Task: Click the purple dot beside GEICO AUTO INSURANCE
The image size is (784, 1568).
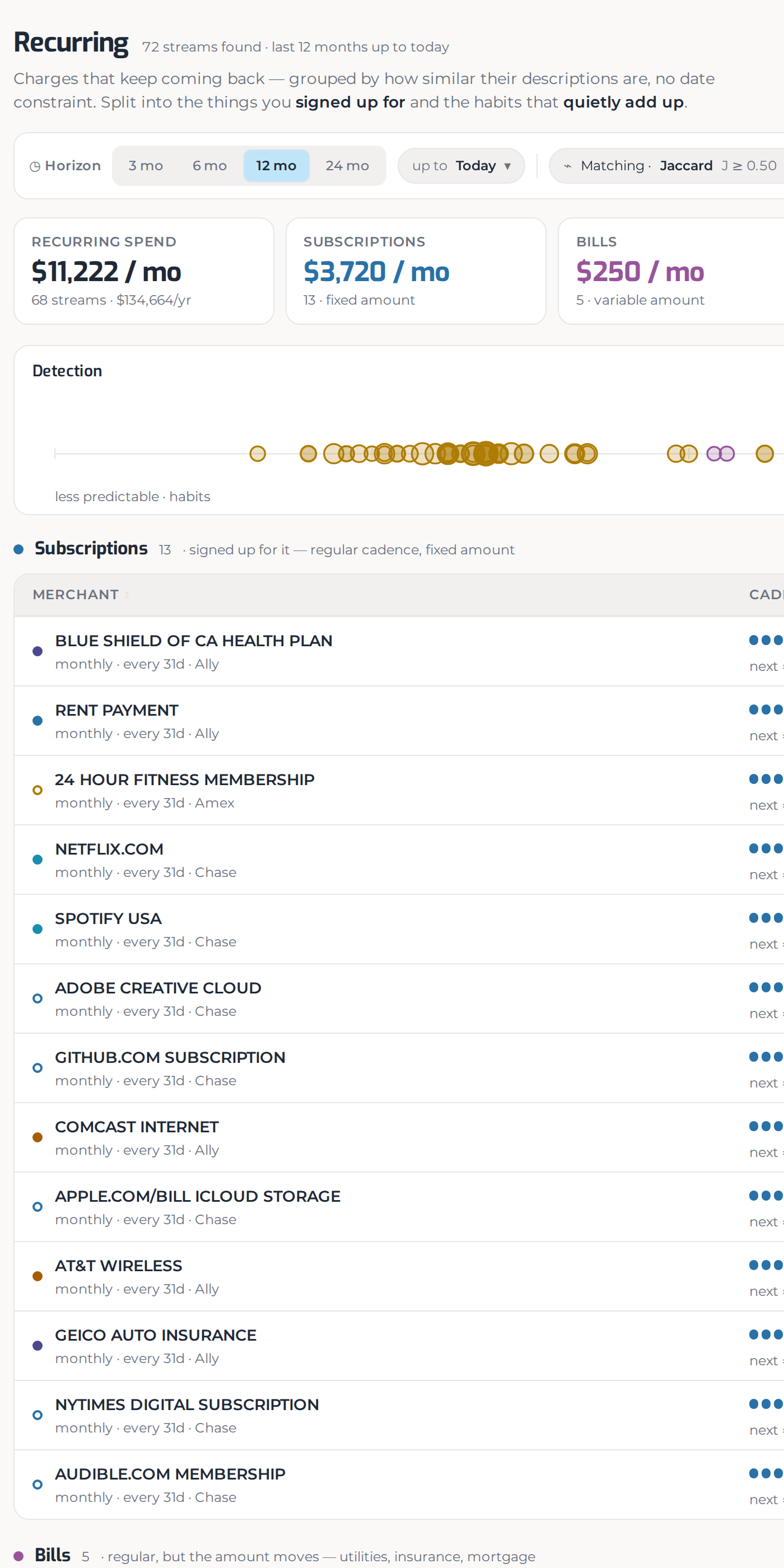Action: click(38, 1345)
